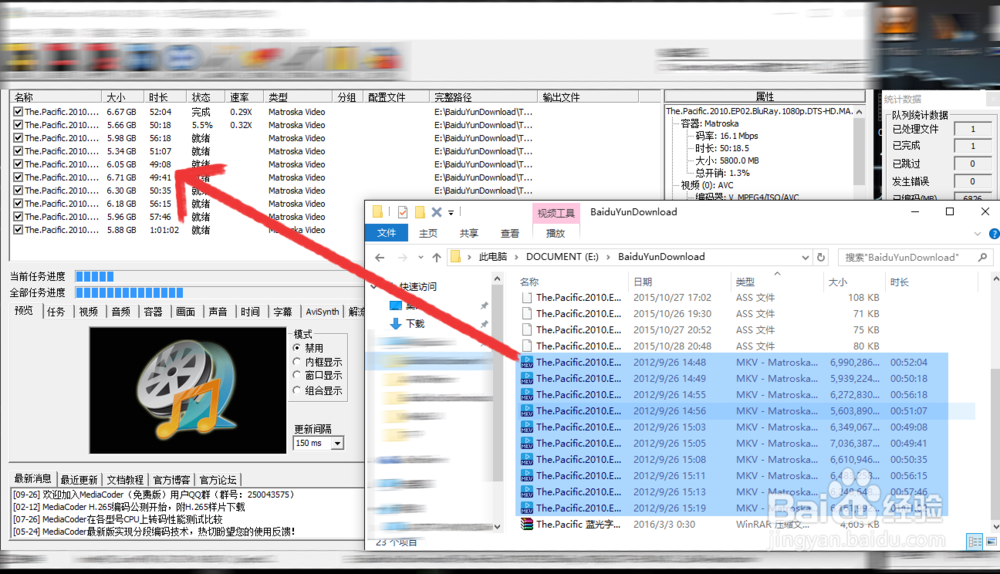Select the 禁用 preview mode radio button
The image size is (1000, 574).
297,348
